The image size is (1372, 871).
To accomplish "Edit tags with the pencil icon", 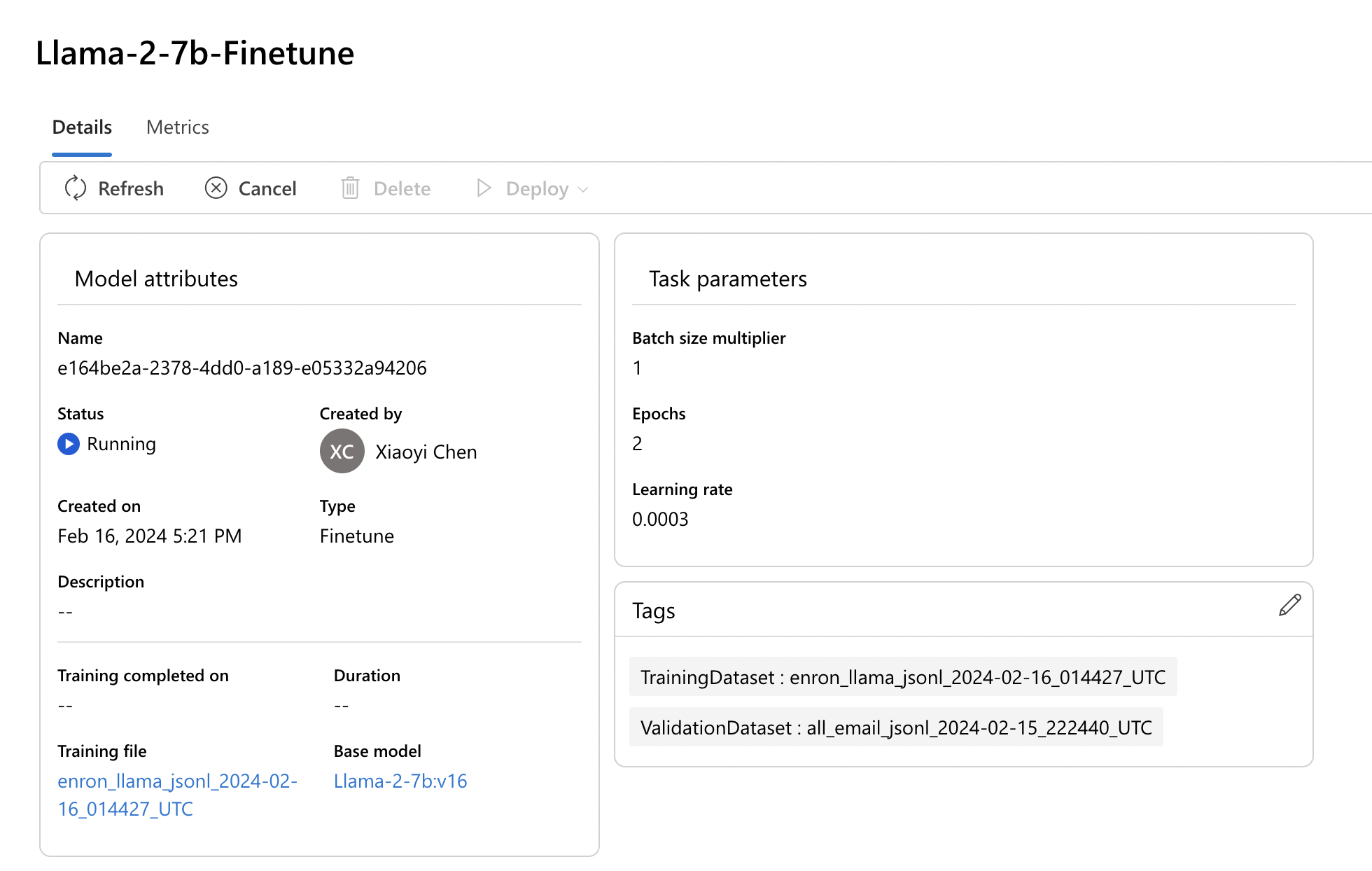I will (1289, 605).
